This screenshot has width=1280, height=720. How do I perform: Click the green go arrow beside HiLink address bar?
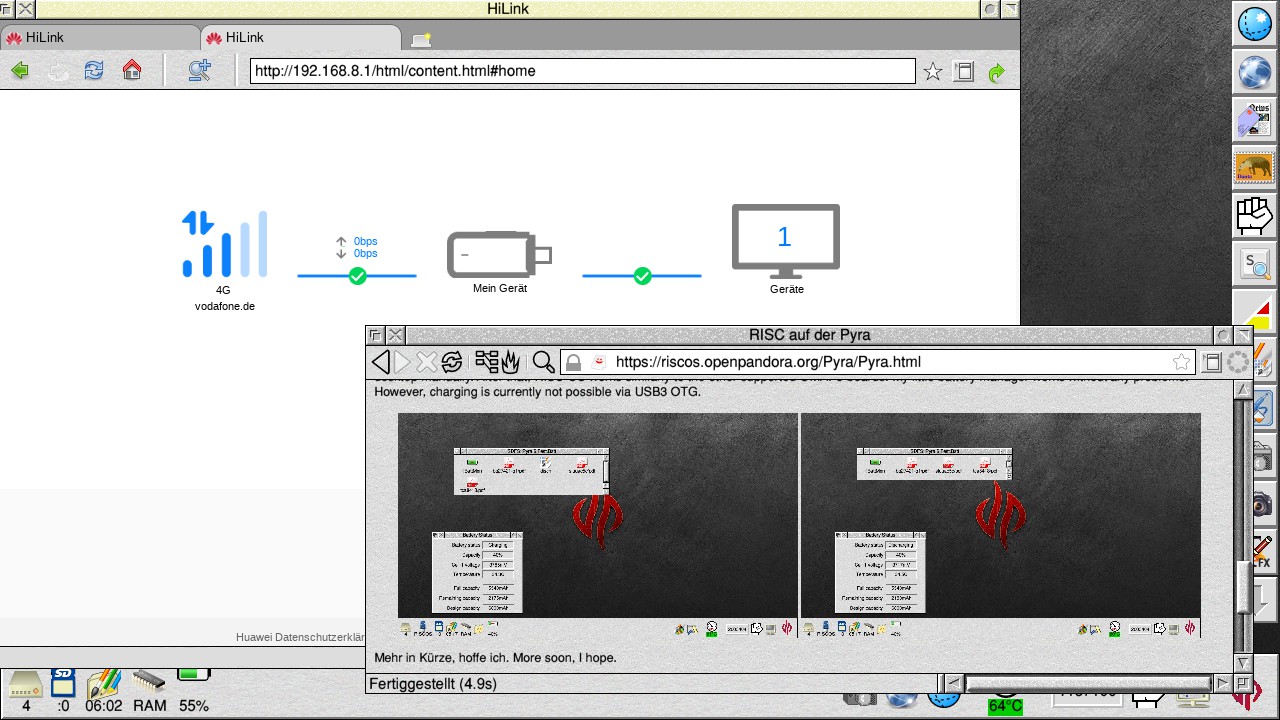click(x=996, y=72)
